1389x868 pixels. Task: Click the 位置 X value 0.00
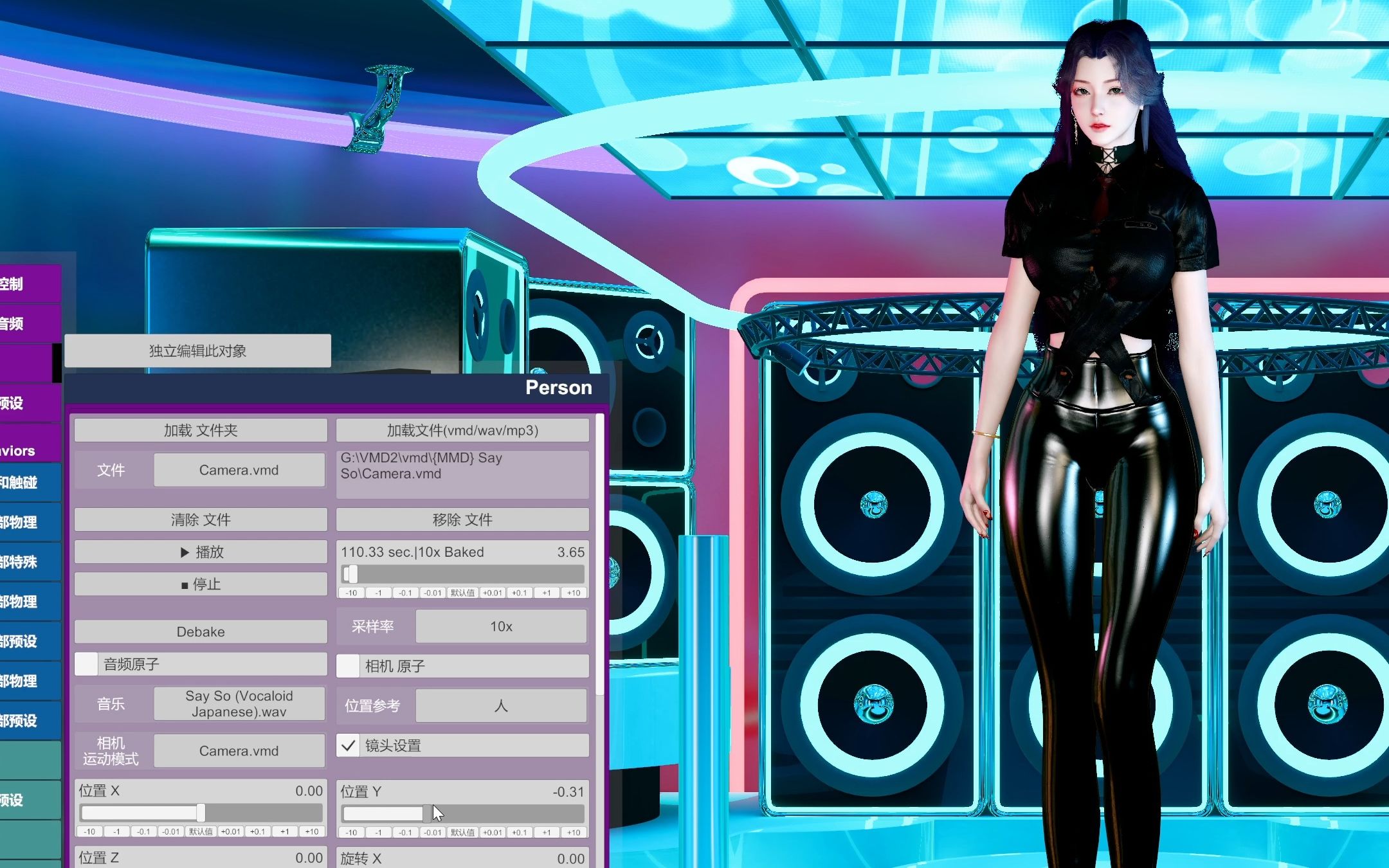tap(309, 791)
